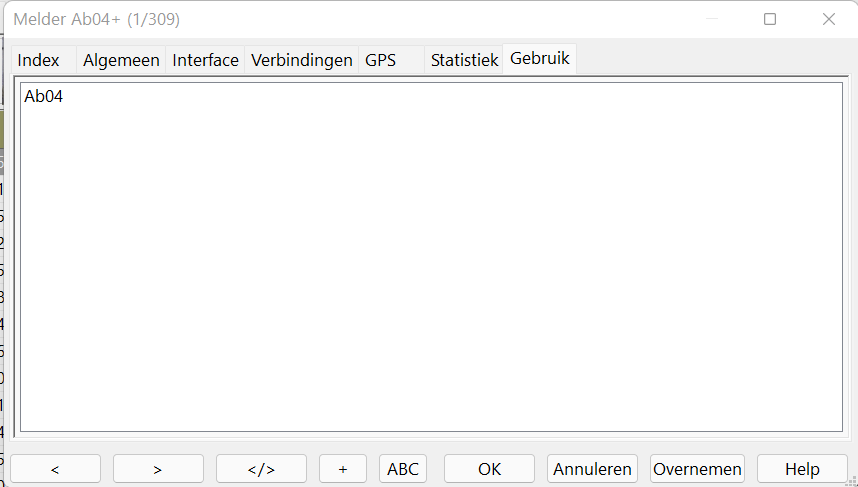Open Help for this dialog

click(x=801, y=469)
